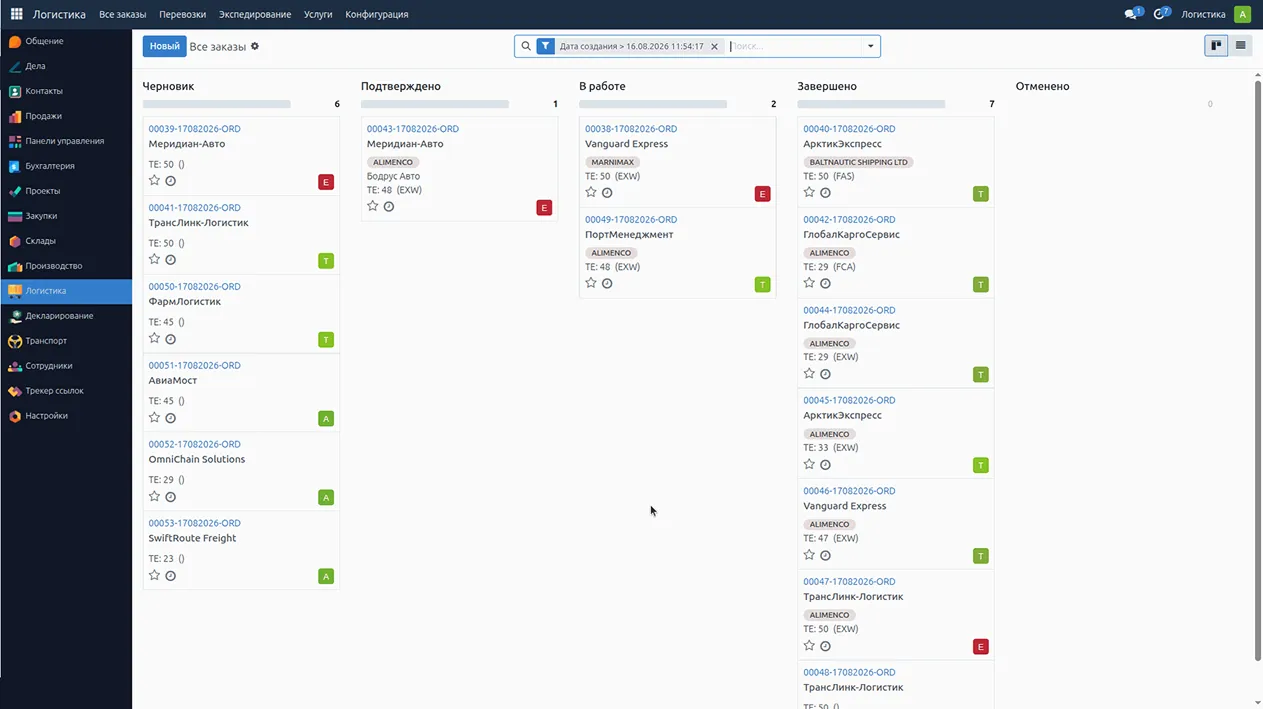Star order 00041-17082026-ORD as favorite
This screenshot has height=709, width=1263.
coord(154,259)
